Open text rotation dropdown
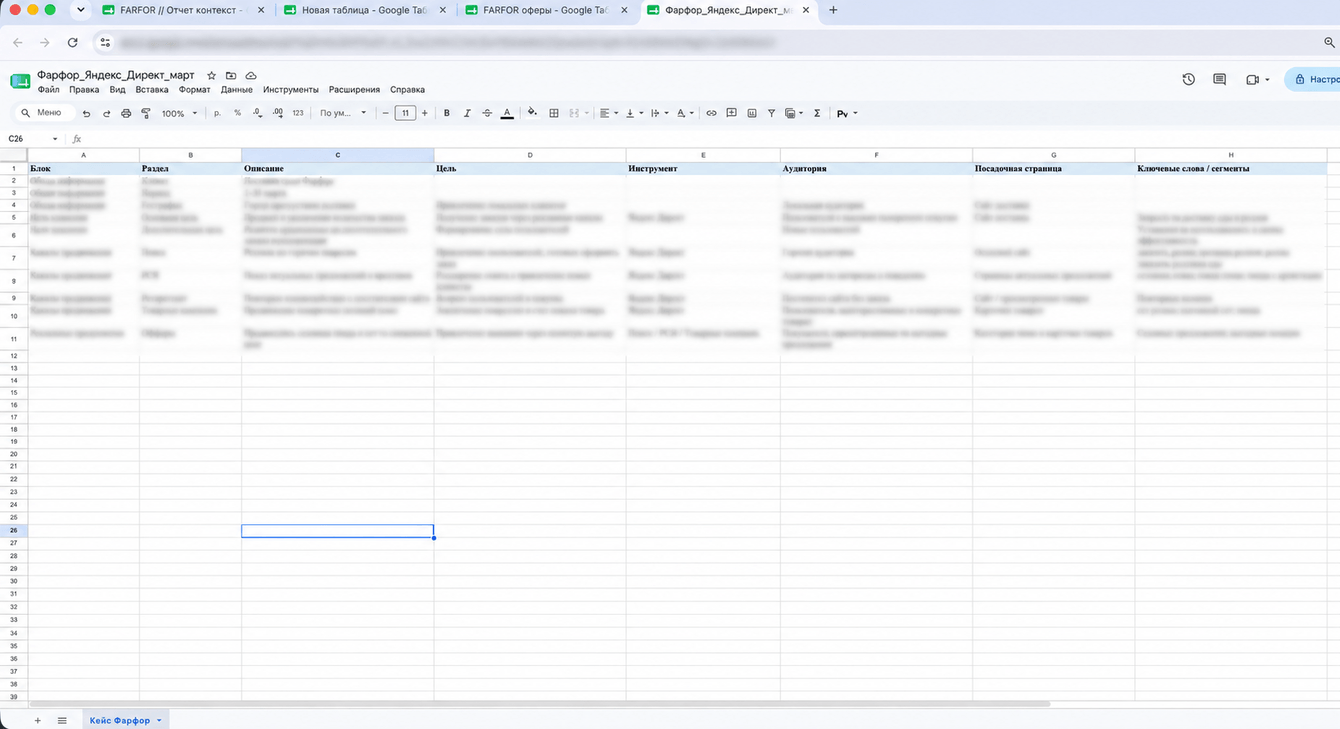The width and height of the screenshot is (1340, 729). [x=685, y=113]
